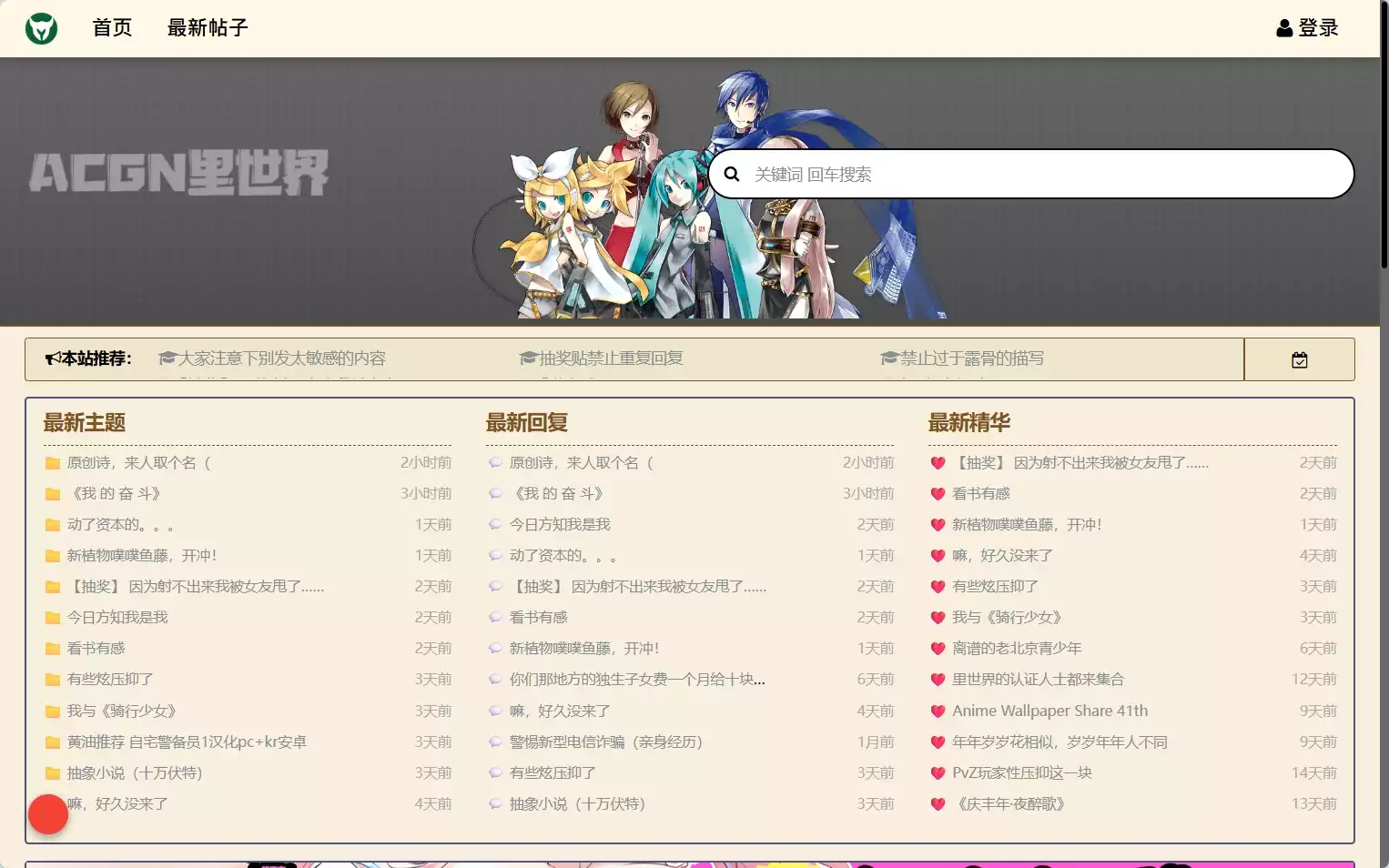Click speech bubble icon beside 嘛,好久没来了 in 最新回复
1389x868 pixels.
coord(495,712)
